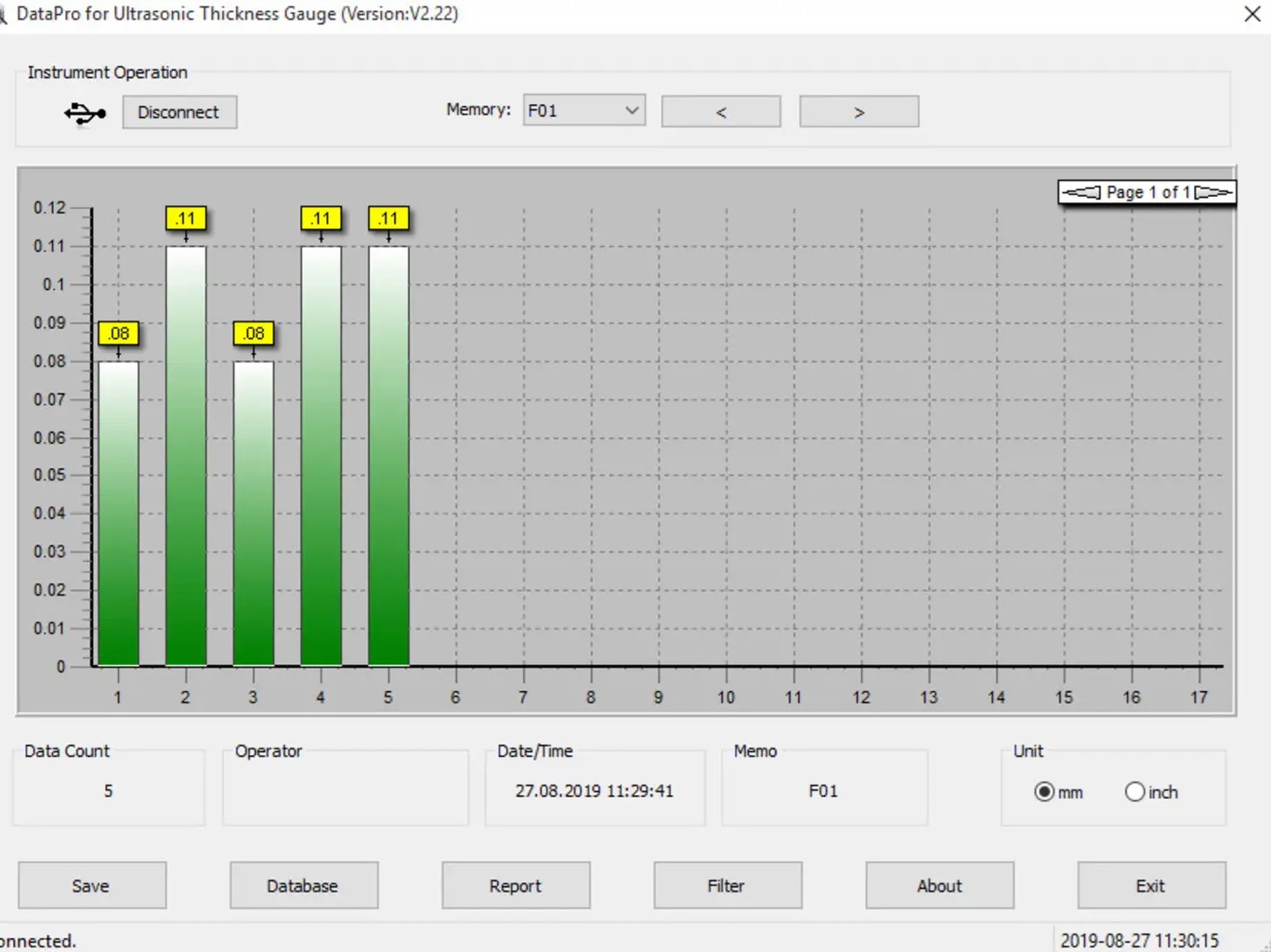Screen dimensions: 1271x952
Task: Click the Exit button
Action: click(x=1151, y=885)
